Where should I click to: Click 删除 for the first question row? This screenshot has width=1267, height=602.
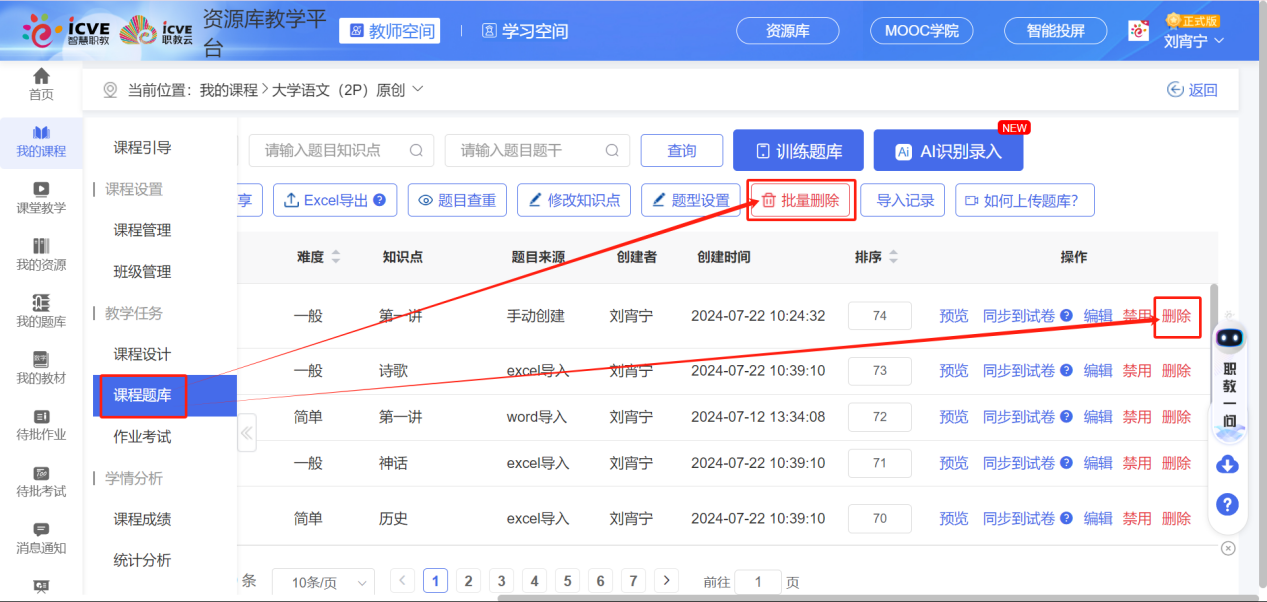pyautogui.click(x=1176, y=316)
